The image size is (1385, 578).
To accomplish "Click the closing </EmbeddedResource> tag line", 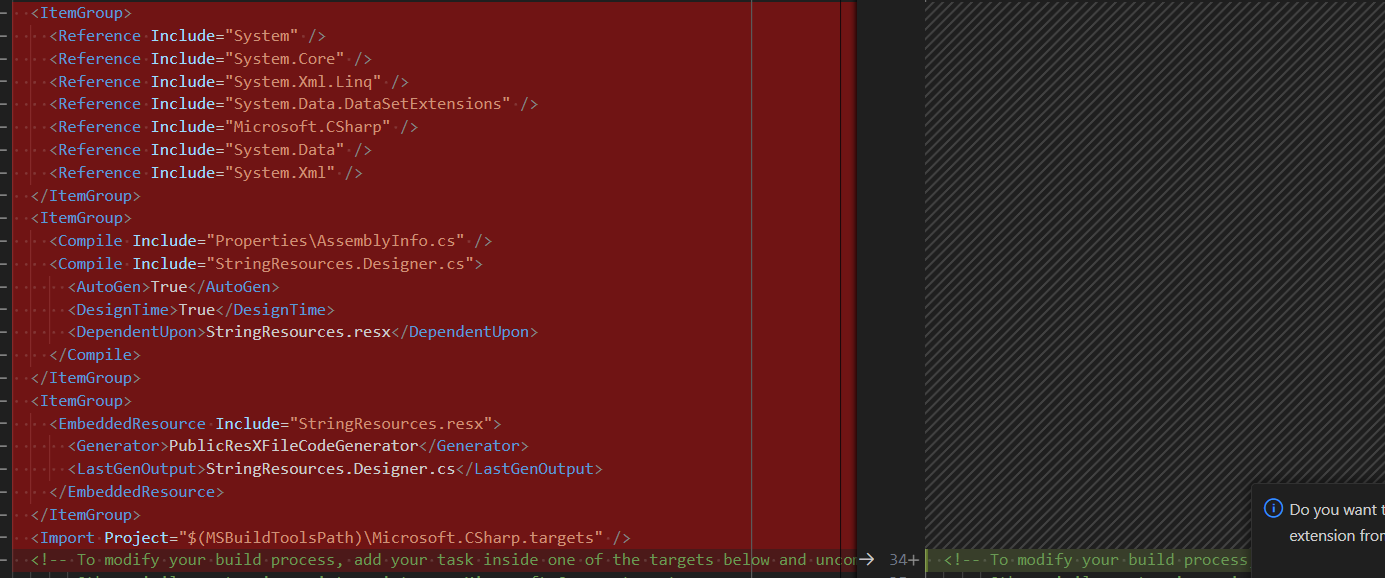I will click(137, 492).
